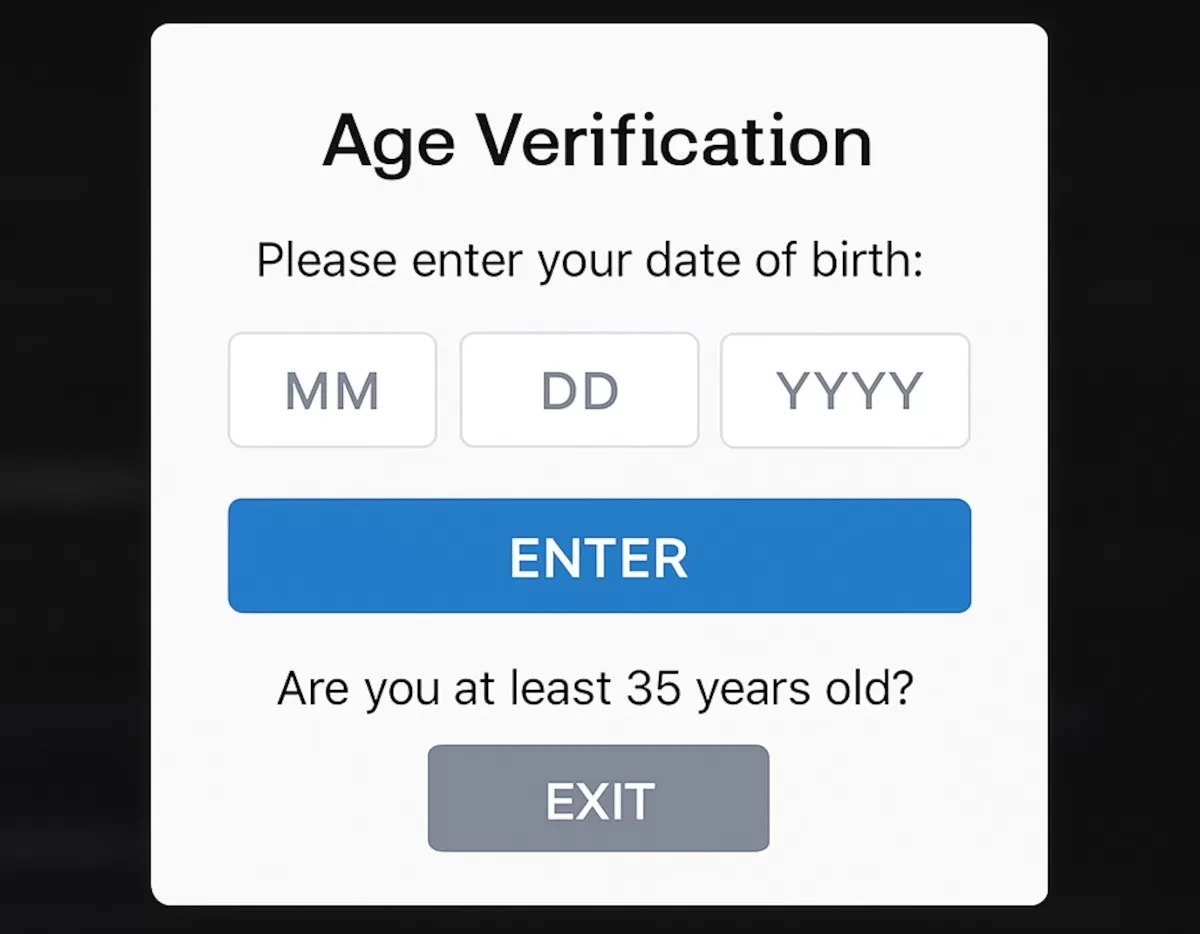Submit the birth date with ENTER
The height and width of the screenshot is (934, 1200).
point(599,555)
